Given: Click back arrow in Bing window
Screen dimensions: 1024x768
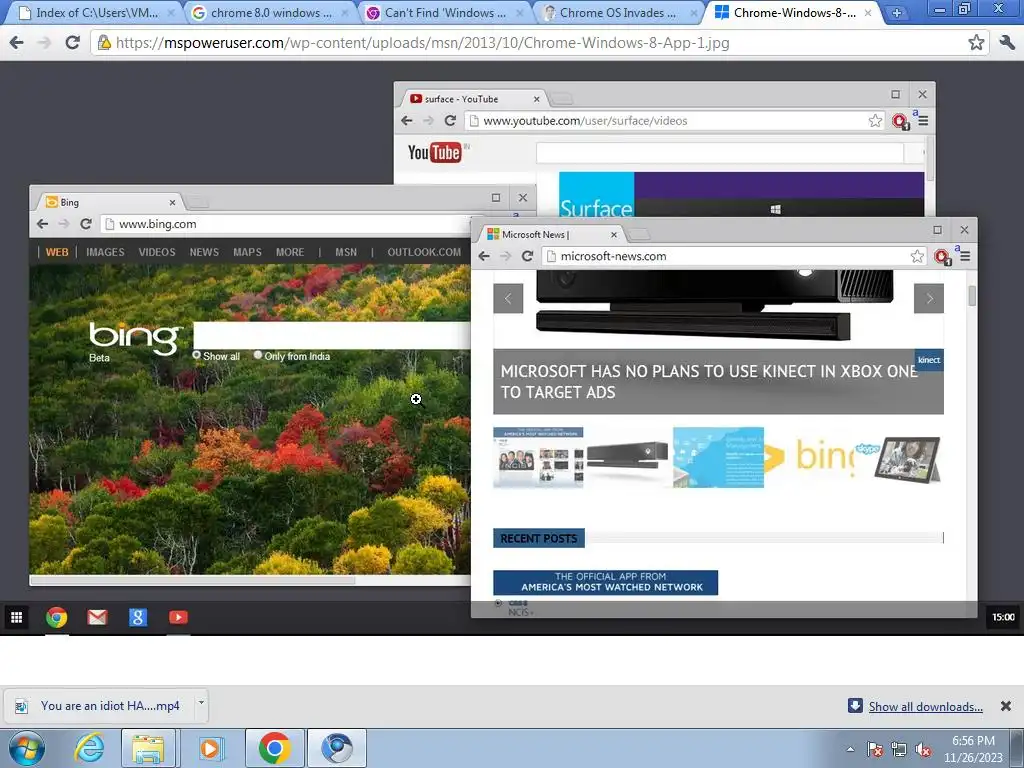Looking at the screenshot, I should [x=42, y=224].
